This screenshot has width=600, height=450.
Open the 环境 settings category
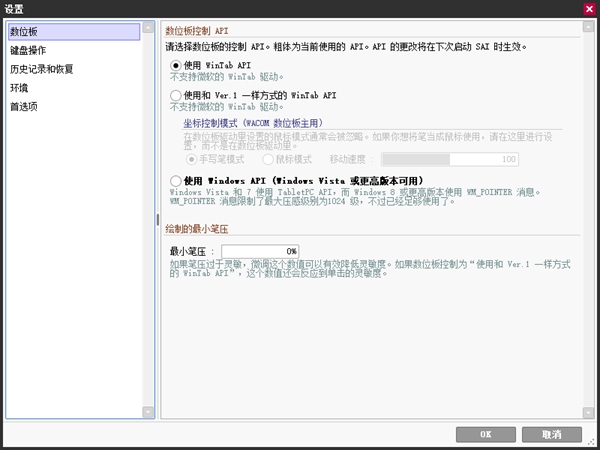18,87
